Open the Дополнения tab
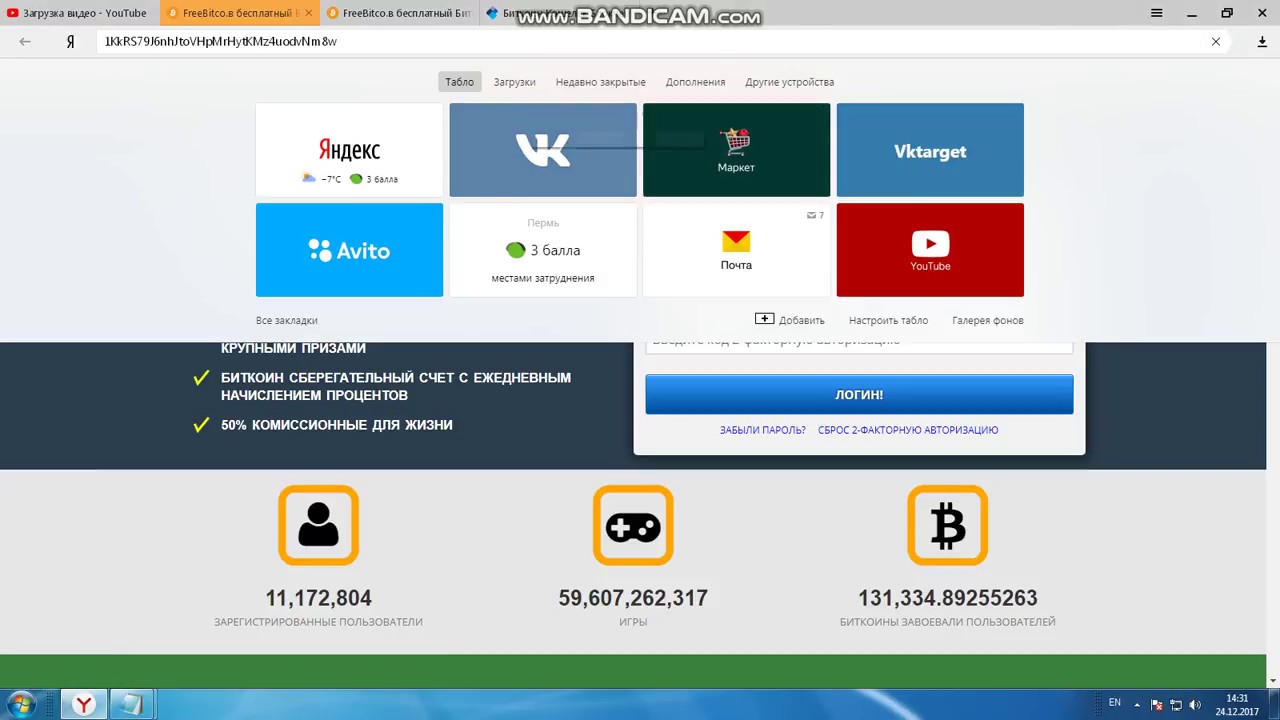Image resolution: width=1280 pixels, height=720 pixels. point(695,82)
